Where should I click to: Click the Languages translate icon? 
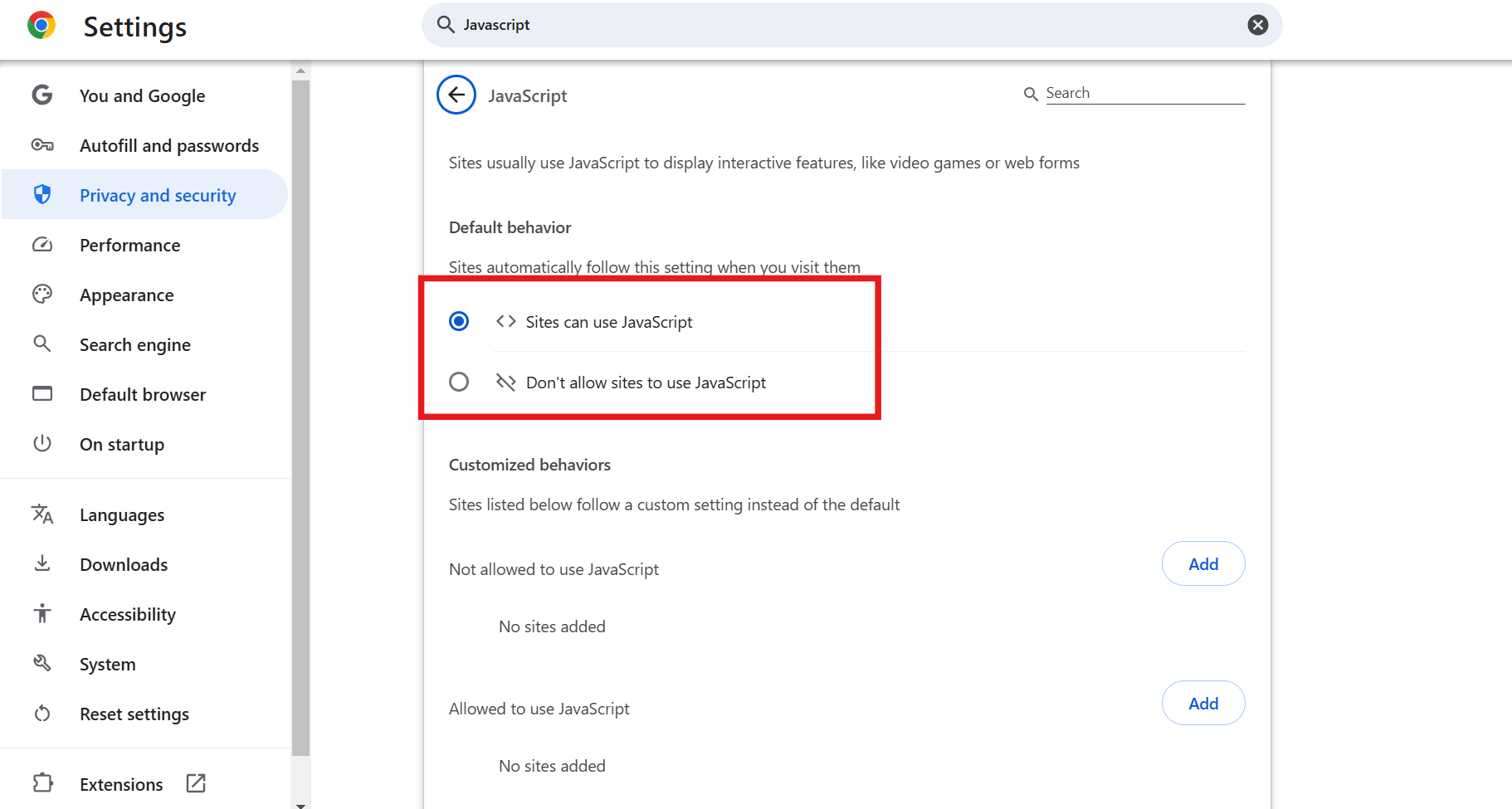(42, 514)
